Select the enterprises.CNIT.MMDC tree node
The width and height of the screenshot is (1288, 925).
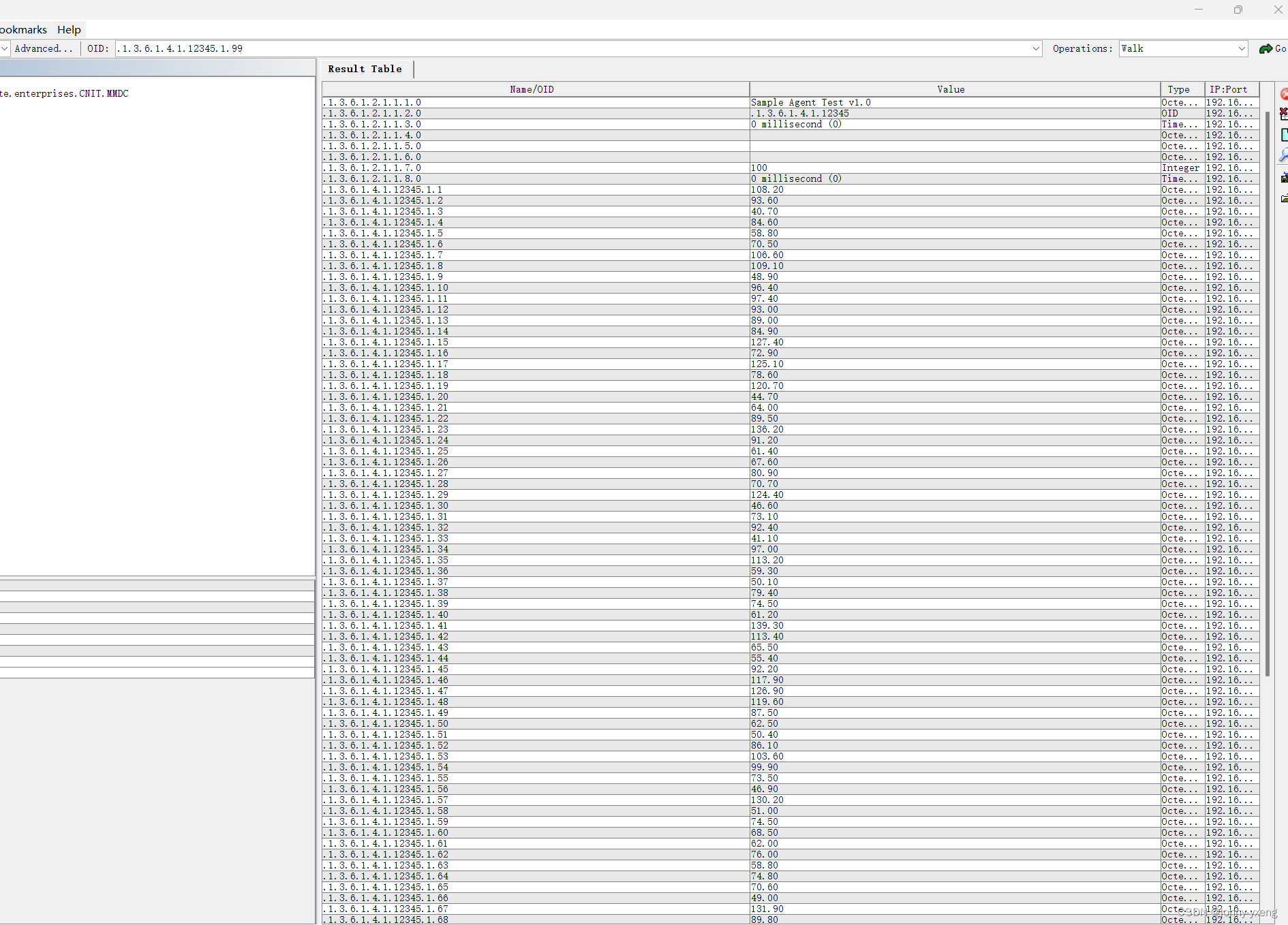coord(65,93)
